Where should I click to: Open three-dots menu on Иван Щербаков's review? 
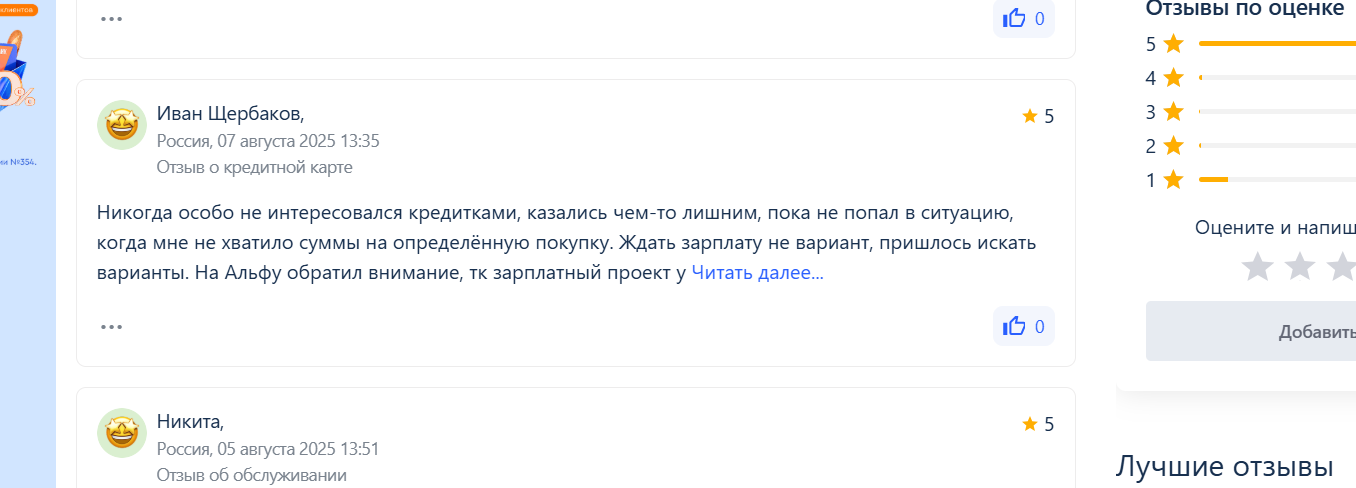(x=111, y=327)
